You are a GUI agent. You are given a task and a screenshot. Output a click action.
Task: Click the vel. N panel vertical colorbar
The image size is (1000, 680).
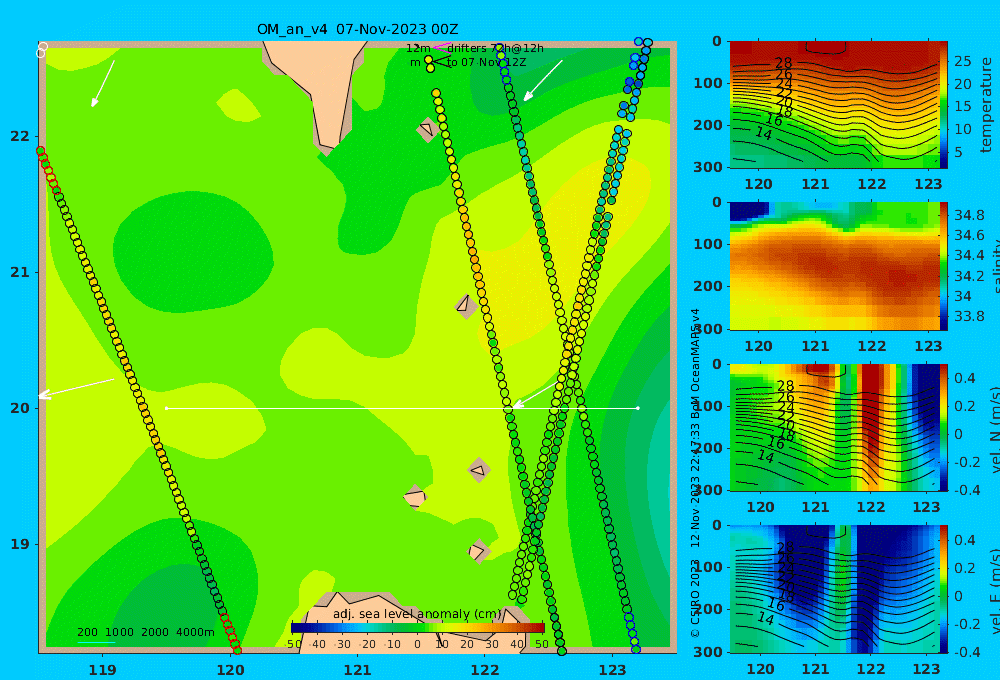[x=944, y=427]
